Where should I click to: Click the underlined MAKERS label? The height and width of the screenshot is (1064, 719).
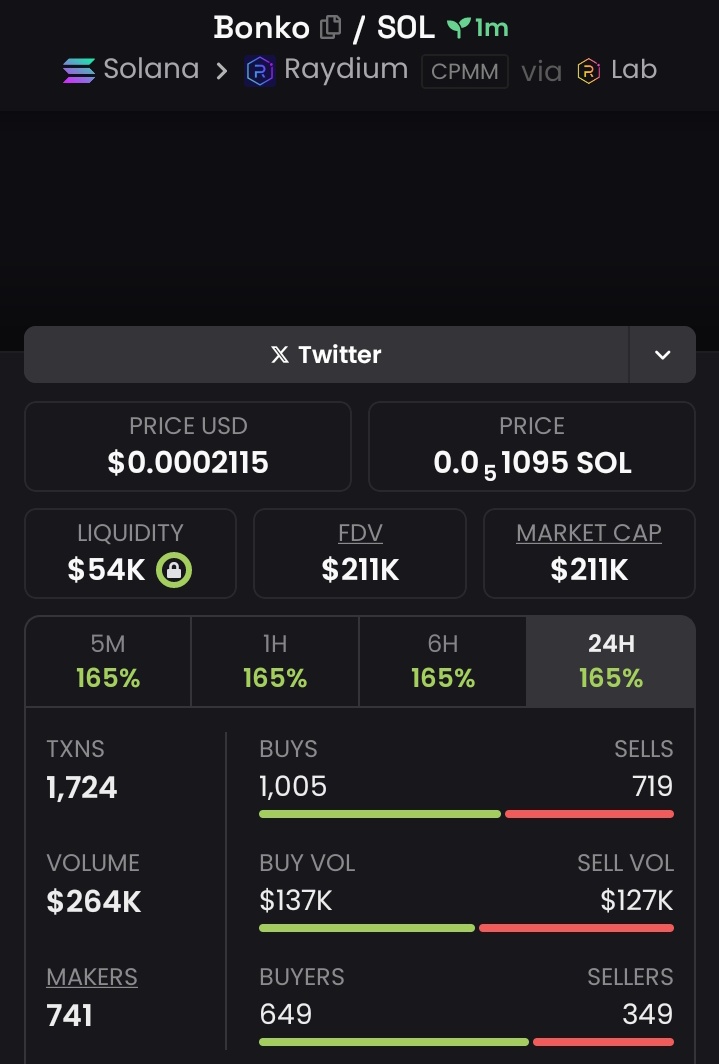coord(92,976)
